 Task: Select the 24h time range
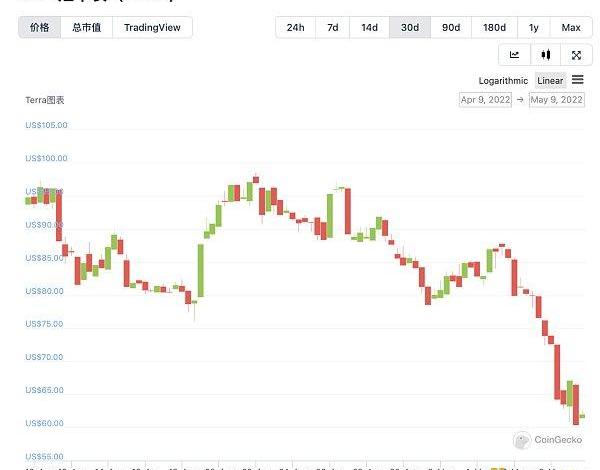[x=295, y=27]
